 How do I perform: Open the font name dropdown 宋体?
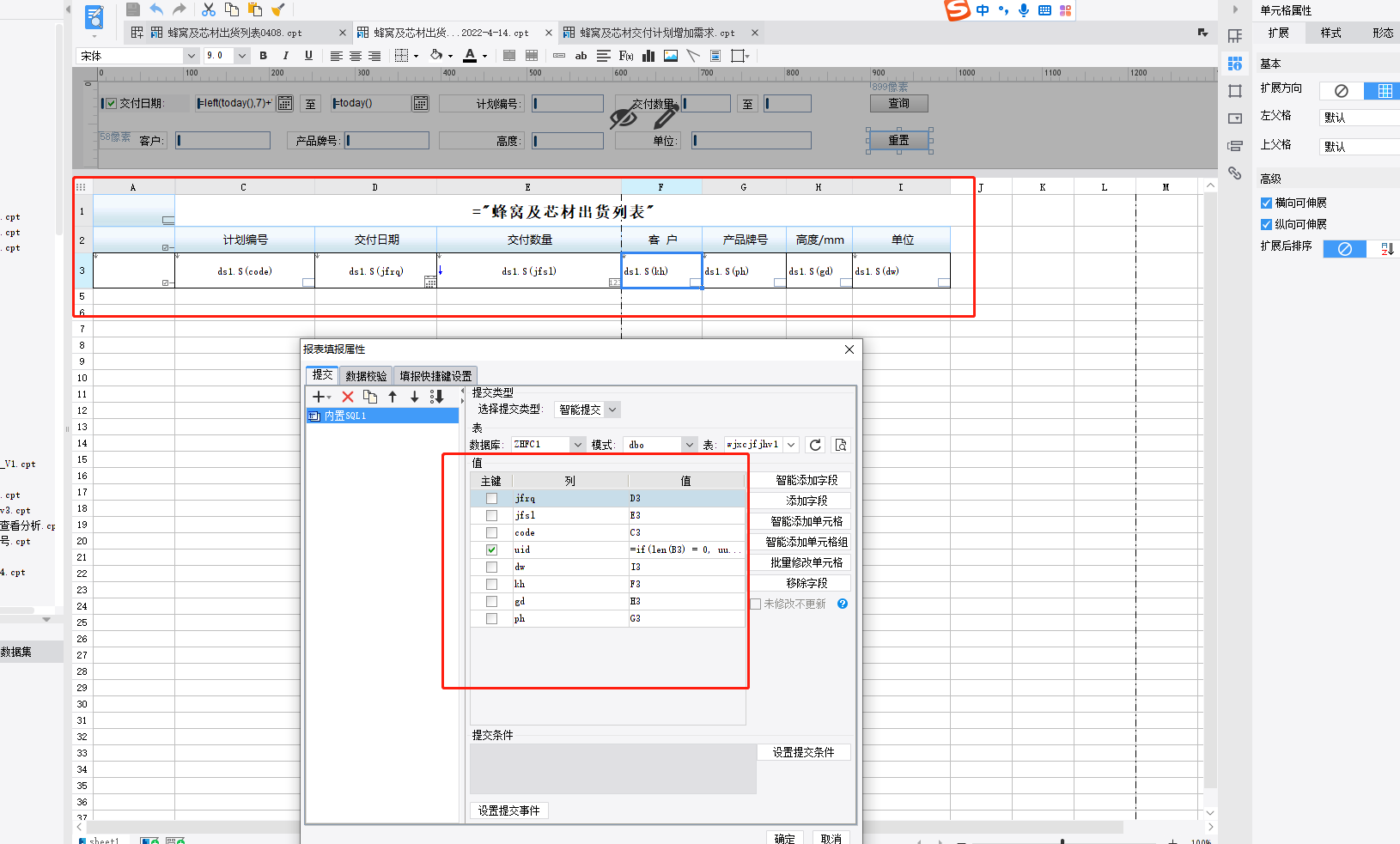[192, 56]
